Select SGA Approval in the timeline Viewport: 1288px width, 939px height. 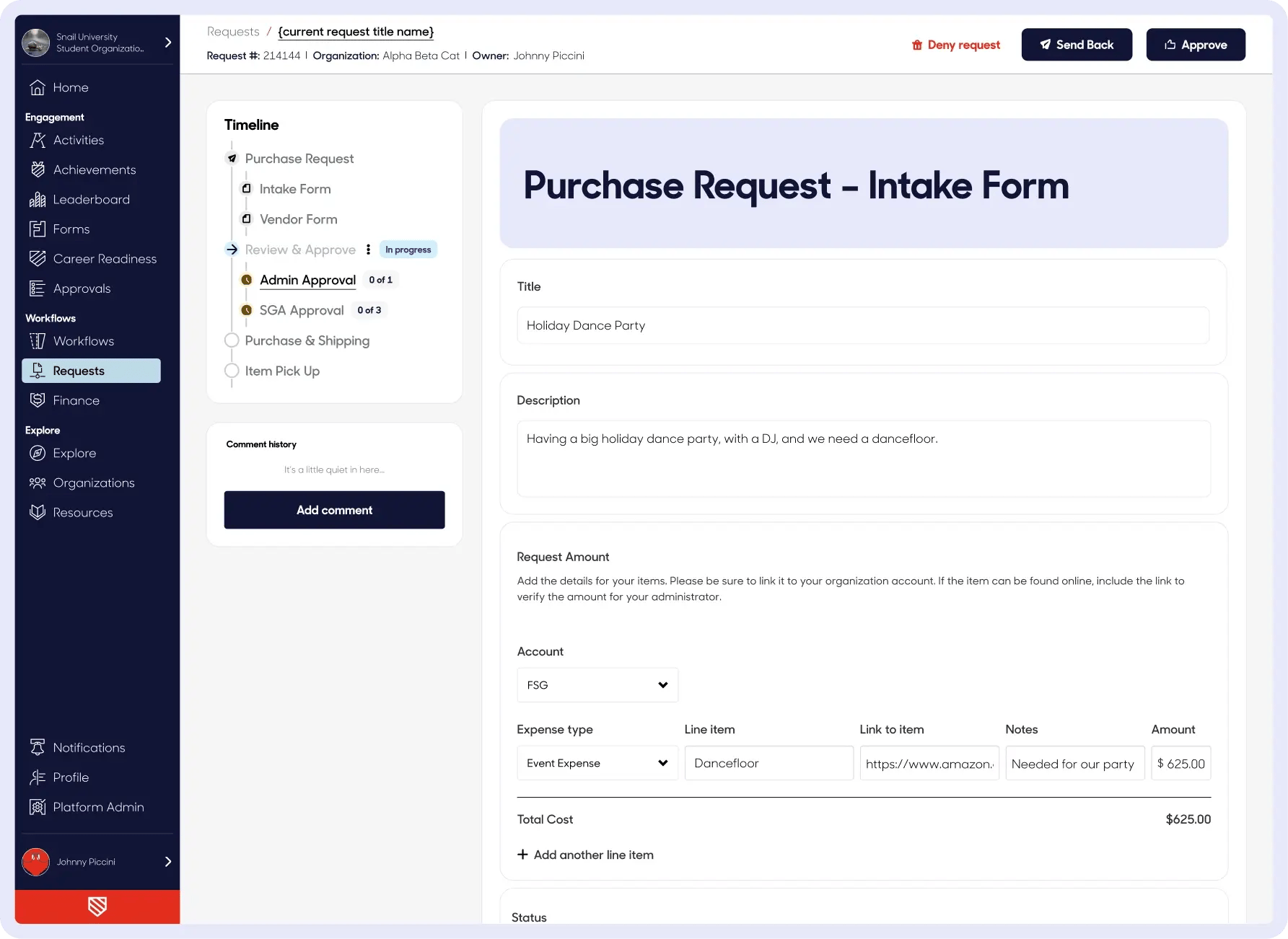302,310
